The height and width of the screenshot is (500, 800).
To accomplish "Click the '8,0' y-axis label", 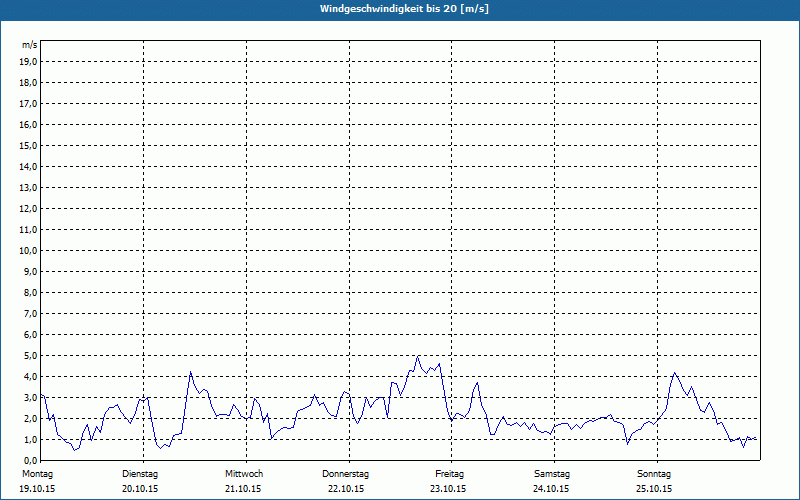I will click(30, 292).
